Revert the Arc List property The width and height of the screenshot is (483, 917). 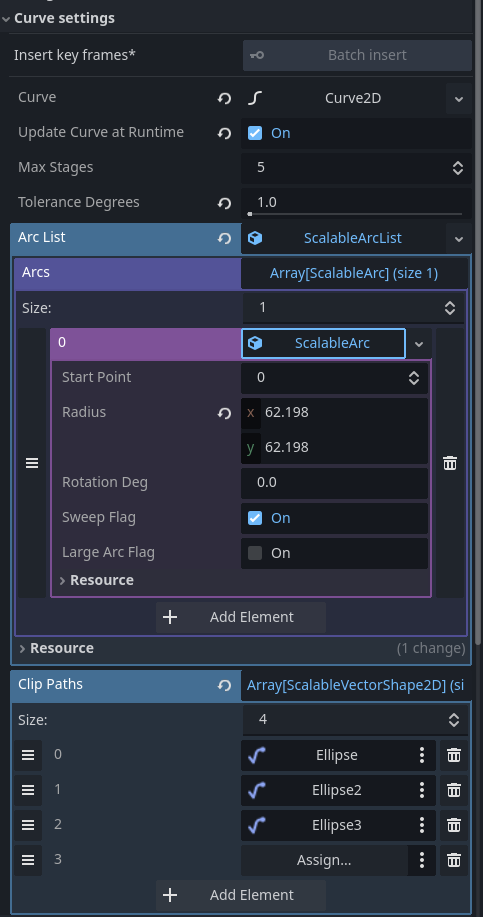[225, 239]
